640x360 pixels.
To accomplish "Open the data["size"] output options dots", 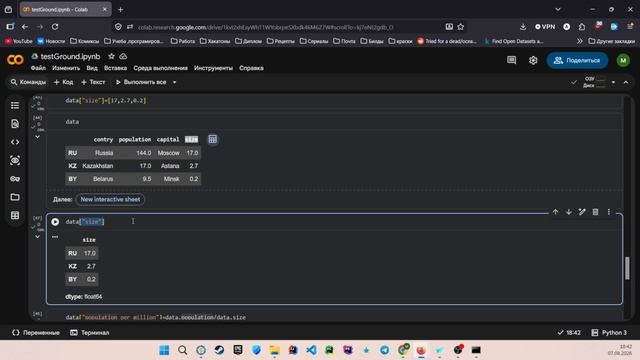I will click(x=55, y=237).
